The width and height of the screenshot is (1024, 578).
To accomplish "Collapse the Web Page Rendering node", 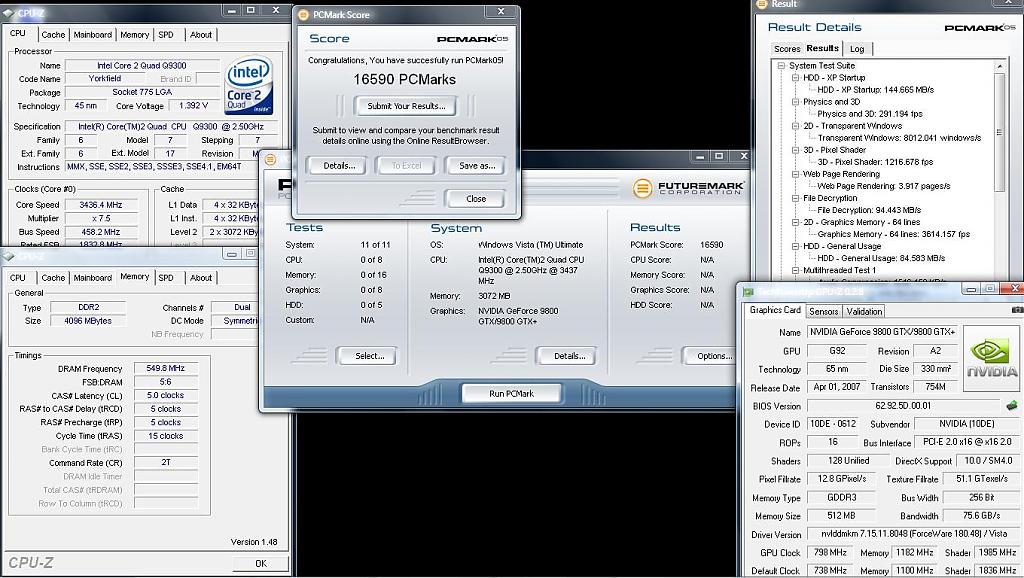I will [795, 174].
